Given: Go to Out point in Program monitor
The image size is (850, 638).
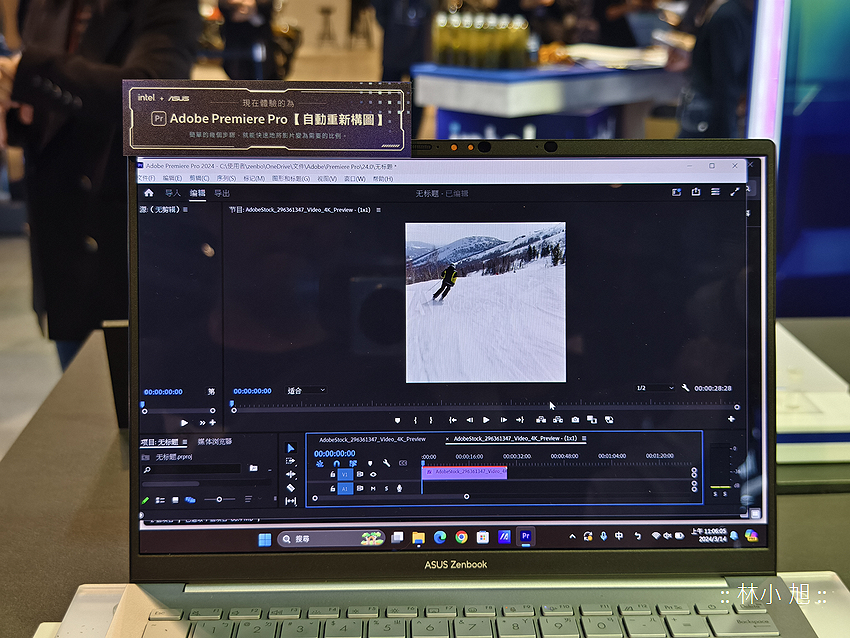Looking at the screenshot, I should (520, 420).
